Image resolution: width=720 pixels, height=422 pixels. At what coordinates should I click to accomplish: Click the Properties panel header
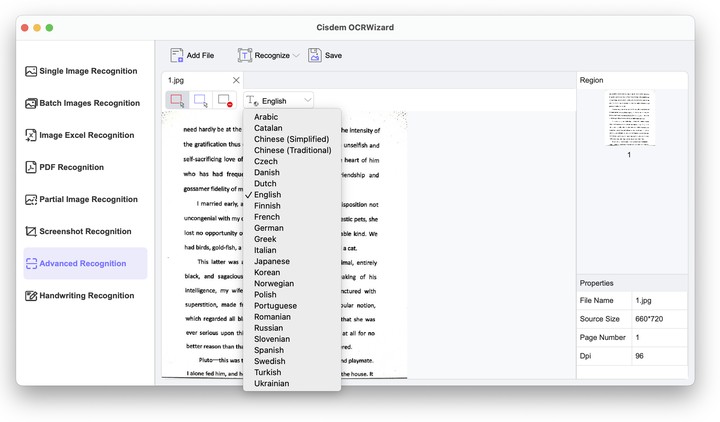[x=632, y=283]
